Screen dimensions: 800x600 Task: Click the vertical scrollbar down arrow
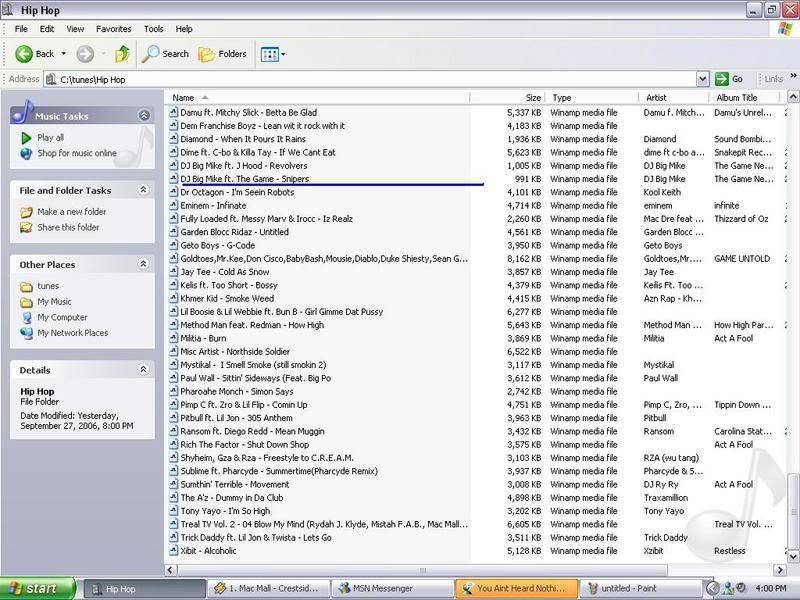[x=793, y=556]
